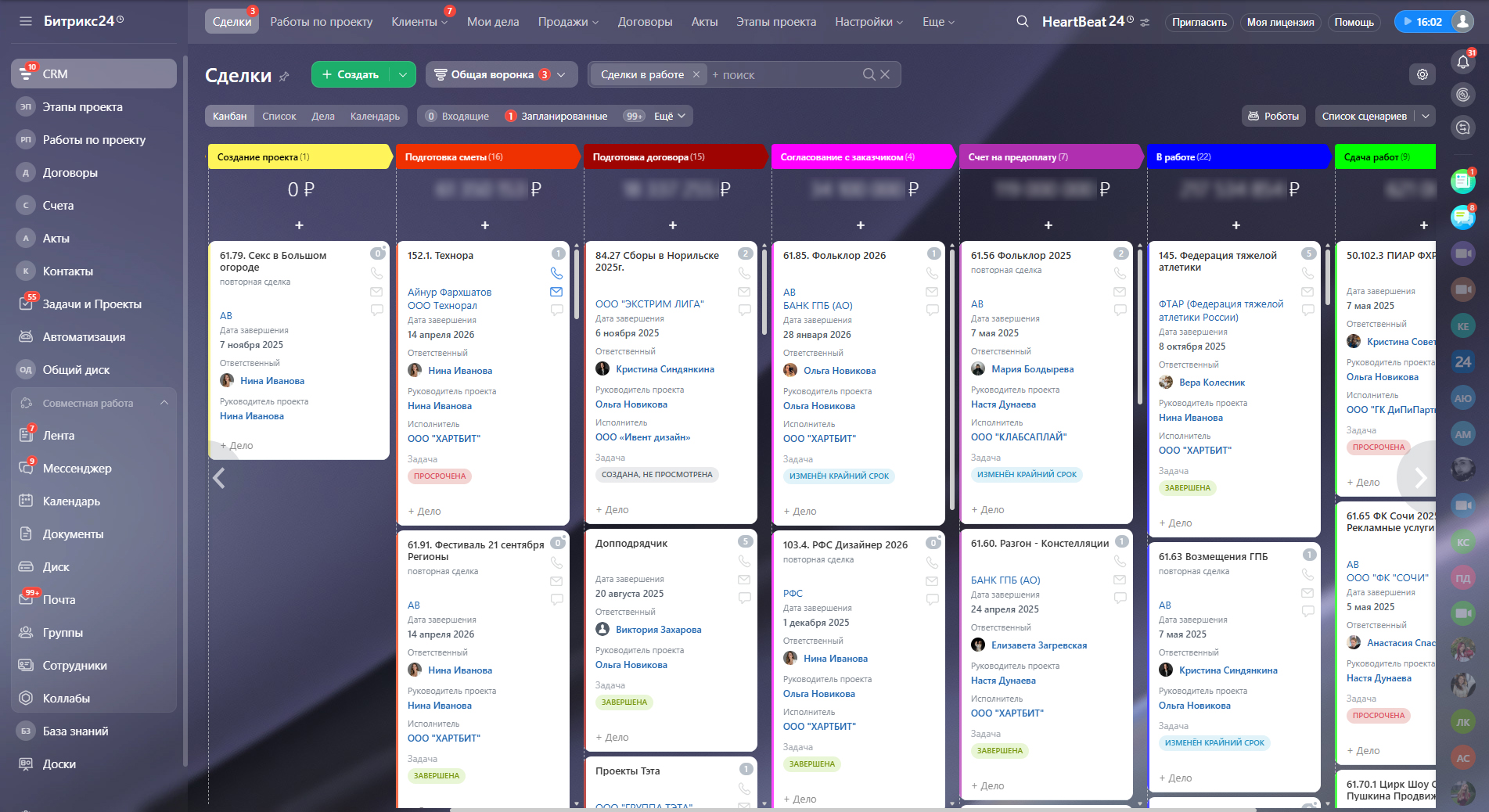This screenshot has width=1489, height=812.
Task: Add a deal with the plus under В работе
Action: 1236,225
